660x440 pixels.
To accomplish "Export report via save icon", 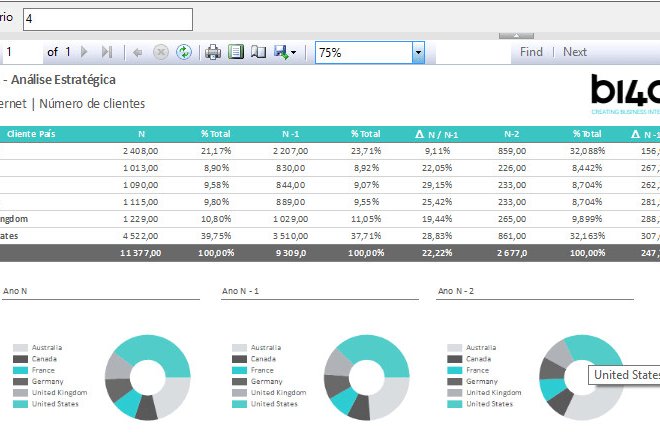I will coord(281,52).
